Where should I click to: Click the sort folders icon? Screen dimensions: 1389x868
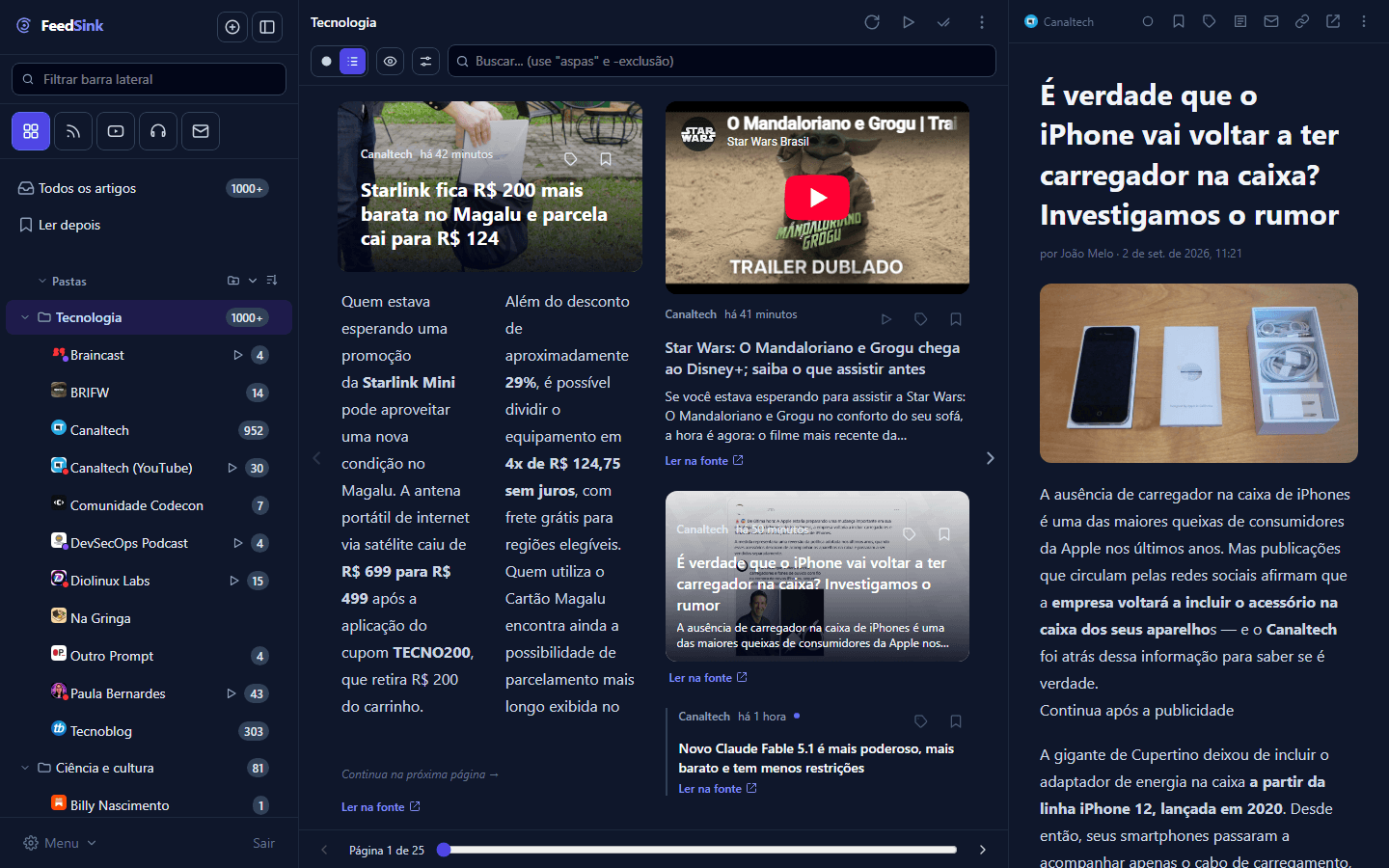(272, 281)
